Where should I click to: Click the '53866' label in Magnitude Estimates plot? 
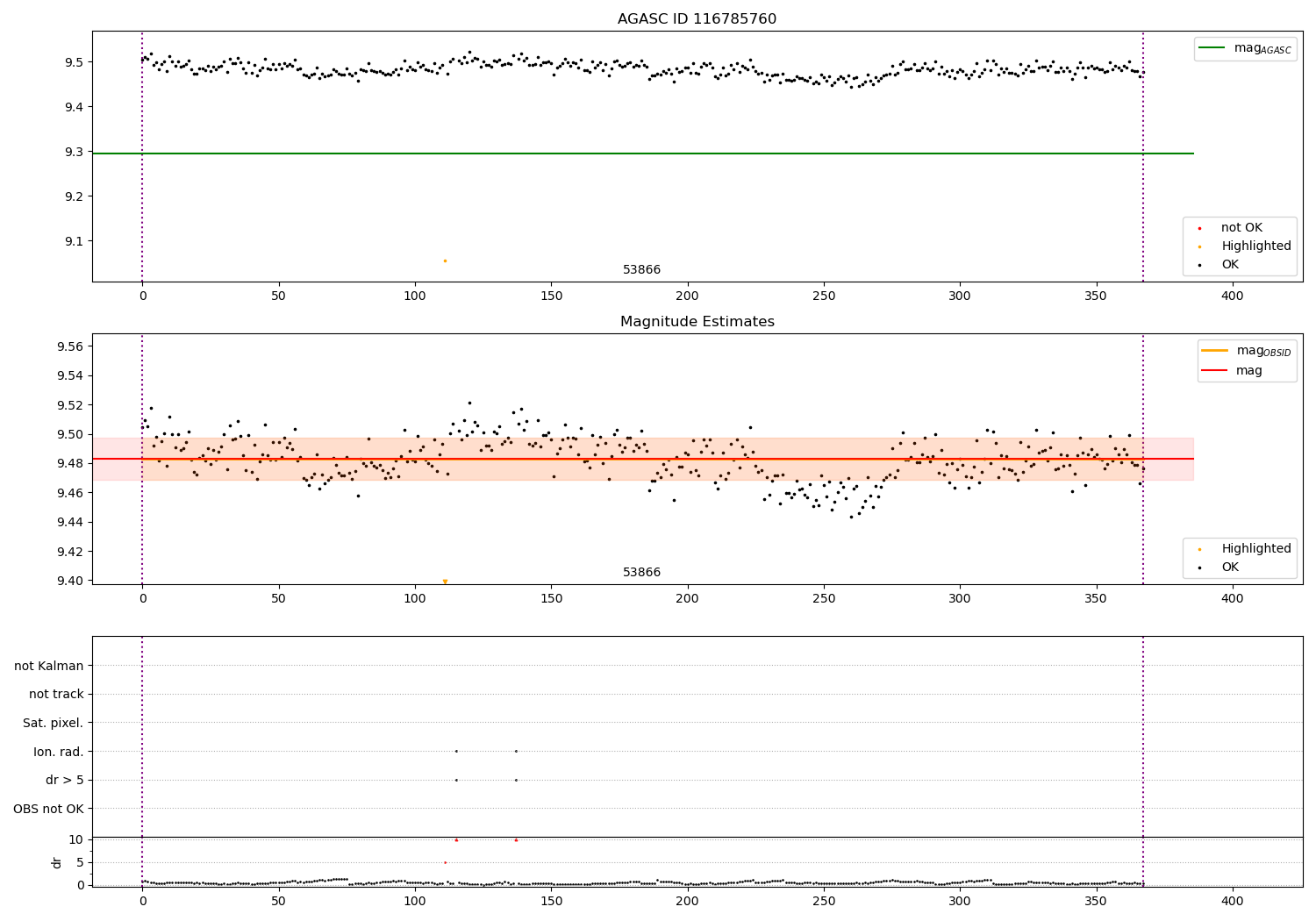pyautogui.click(x=641, y=573)
